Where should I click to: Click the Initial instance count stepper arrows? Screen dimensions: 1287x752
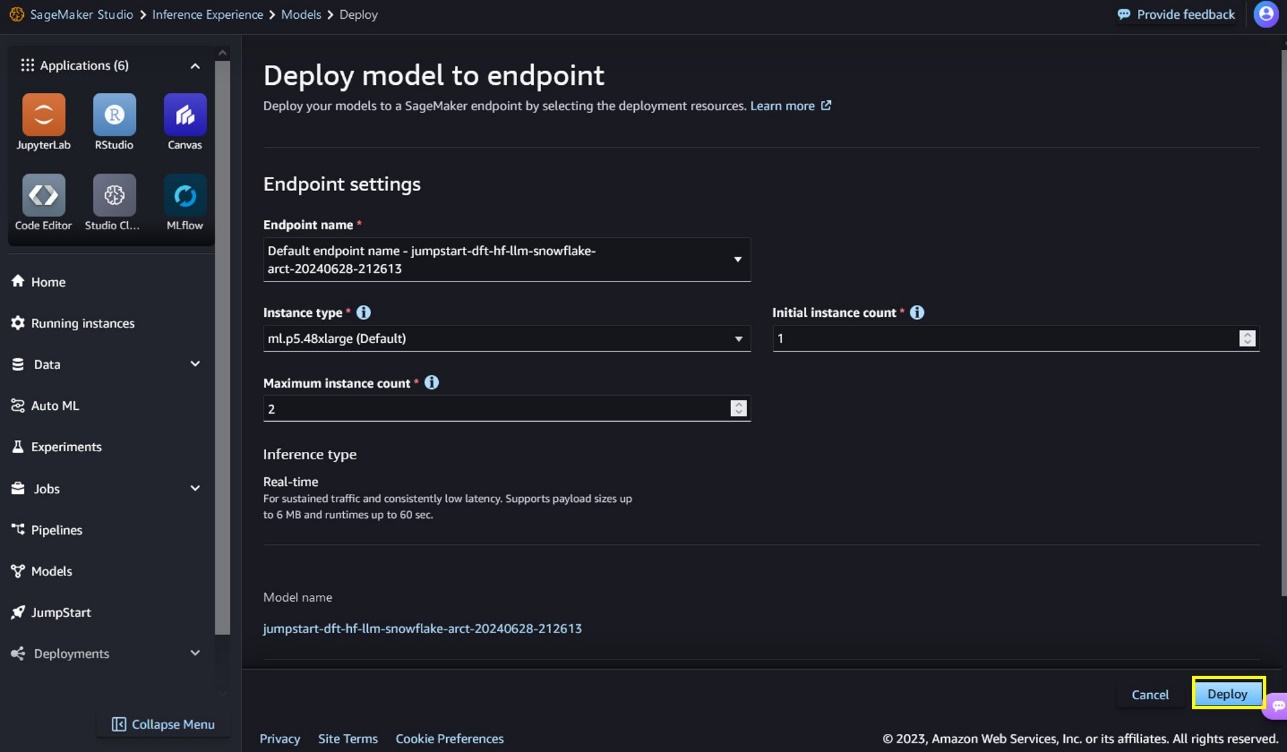[1247, 338]
